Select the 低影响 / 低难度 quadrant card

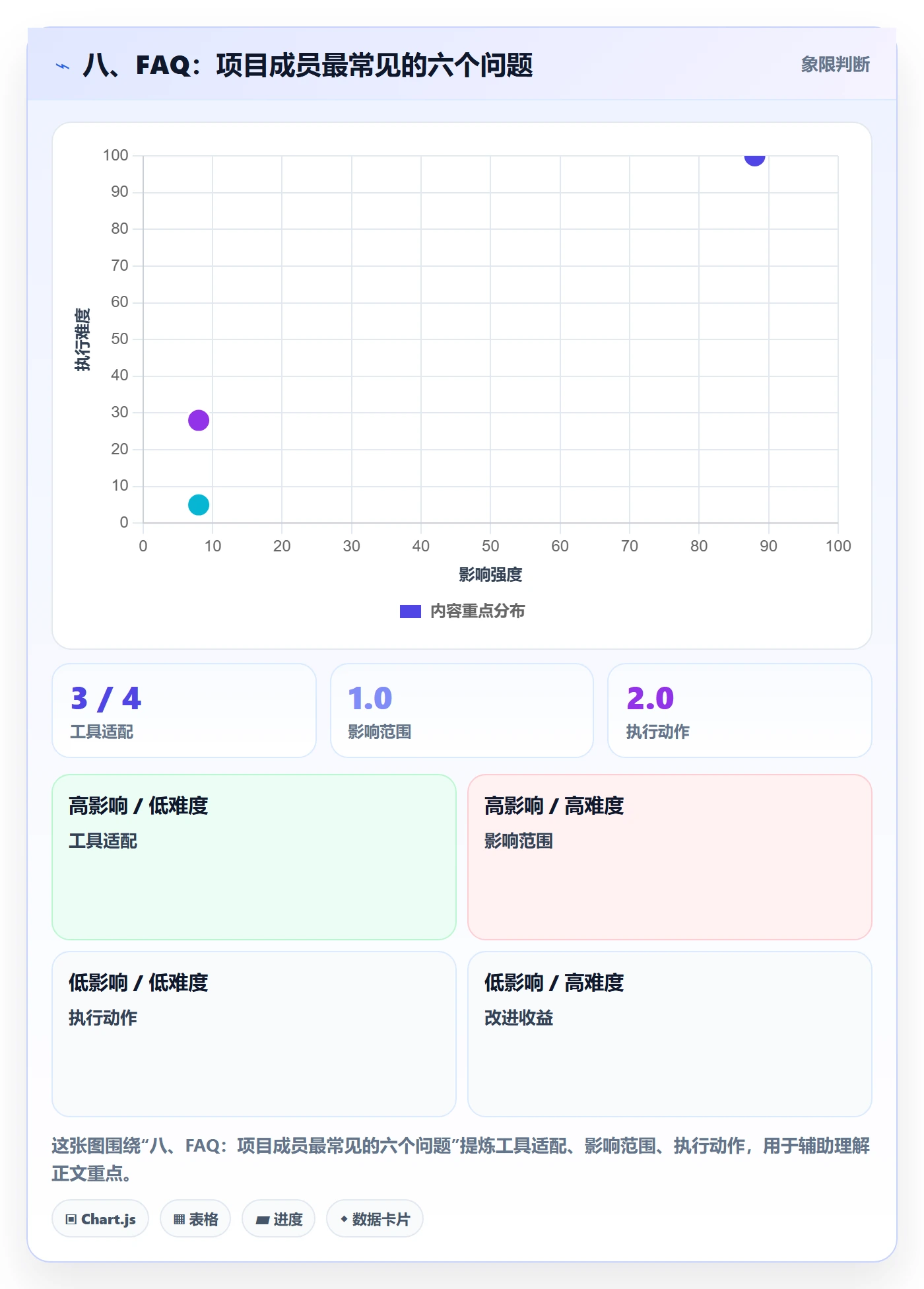pyautogui.click(x=254, y=1034)
